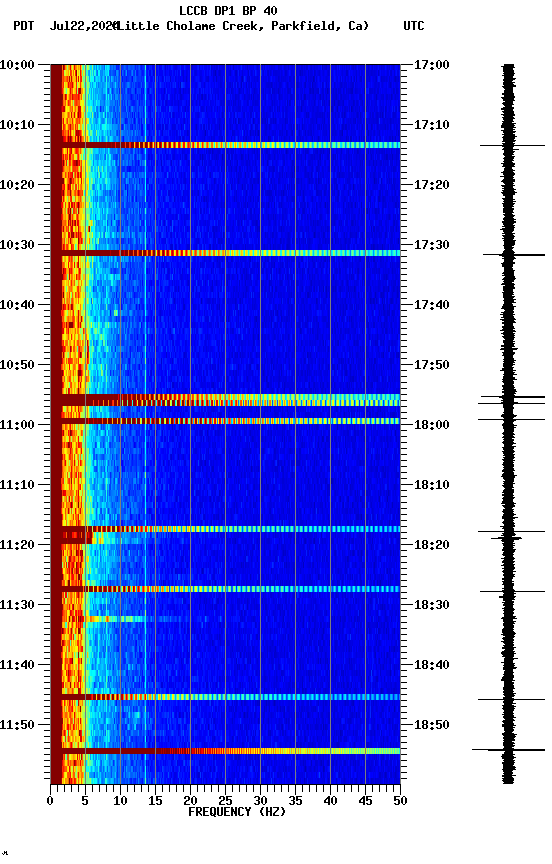Click the frequency axis value 30

click(260, 801)
